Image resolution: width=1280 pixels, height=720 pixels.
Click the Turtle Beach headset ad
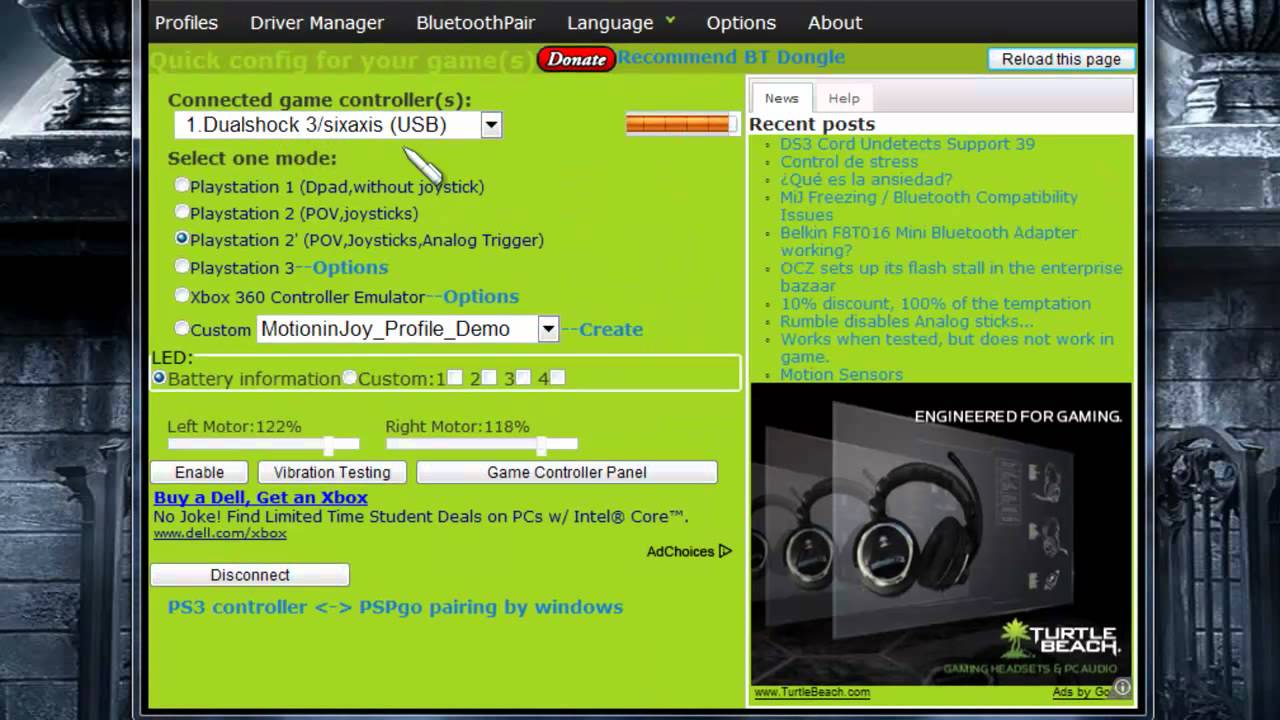[941, 533]
